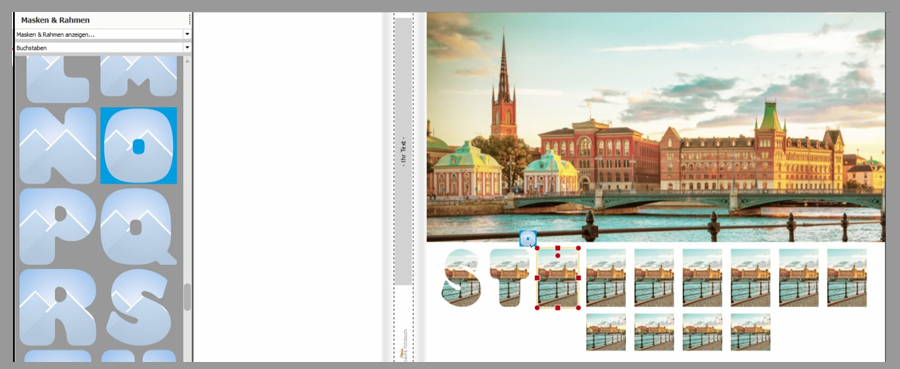This screenshot has height=369, width=900.
Task: Select the letter O mask
Action: tap(138, 146)
